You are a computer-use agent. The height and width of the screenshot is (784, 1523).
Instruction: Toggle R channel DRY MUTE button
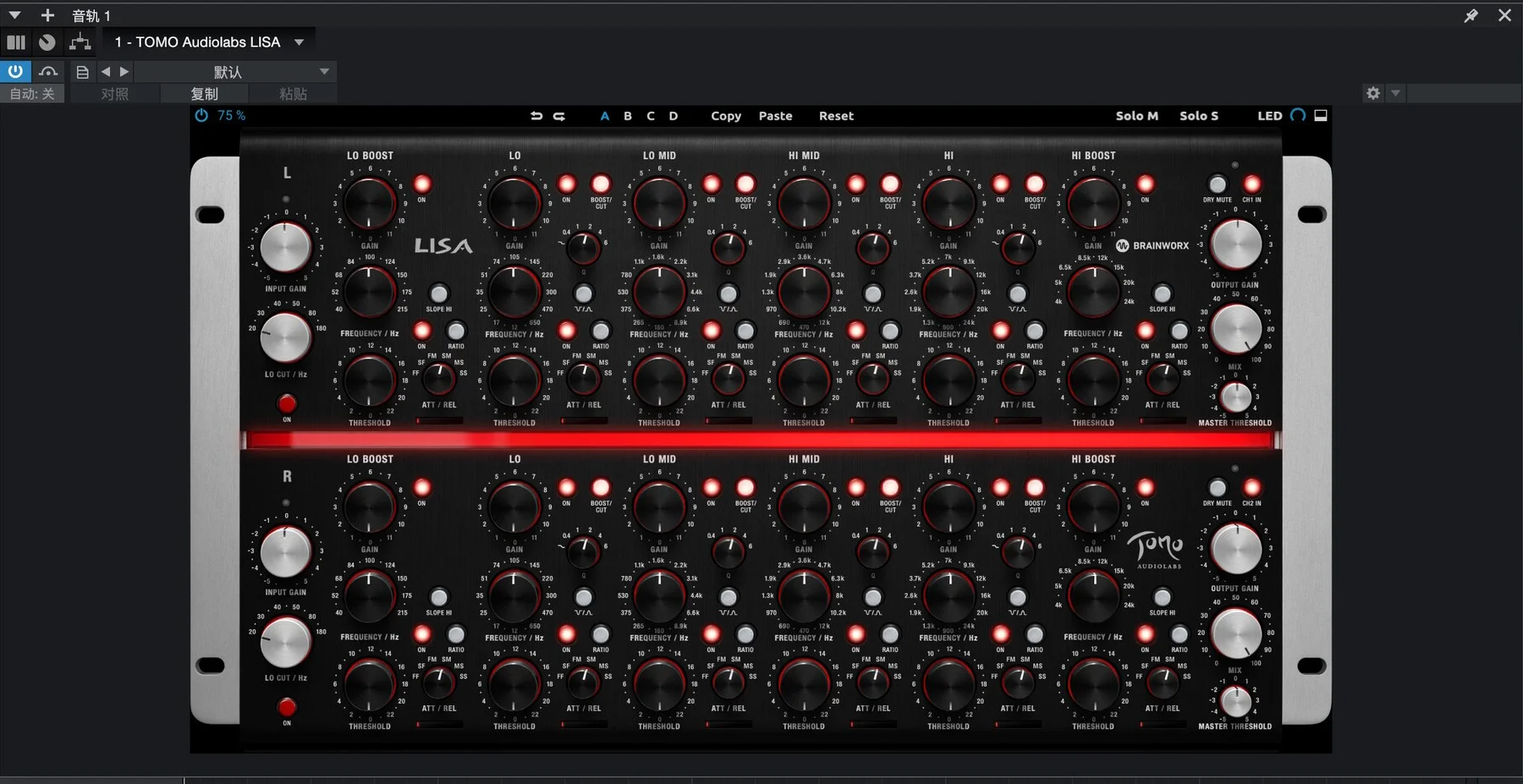tap(1217, 488)
